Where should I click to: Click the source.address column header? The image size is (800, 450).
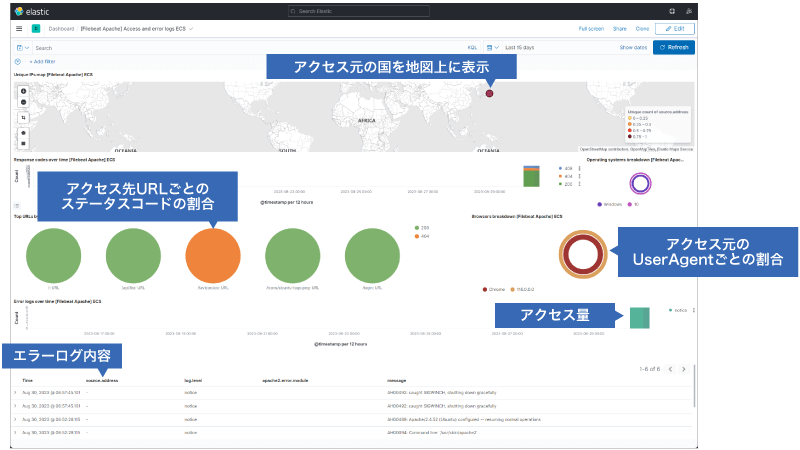tap(102, 381)
